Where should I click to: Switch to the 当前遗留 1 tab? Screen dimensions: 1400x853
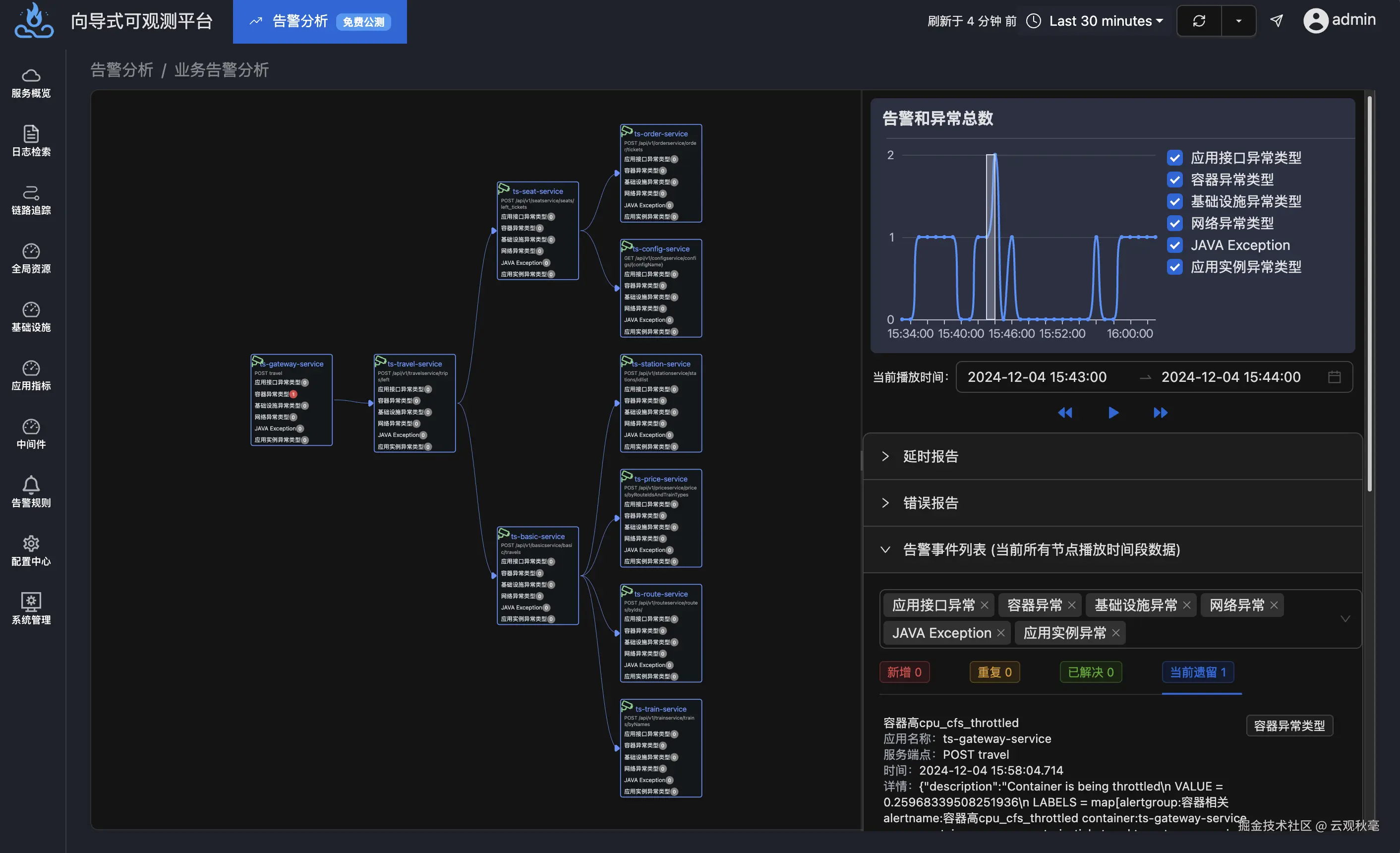point(1198,672)
